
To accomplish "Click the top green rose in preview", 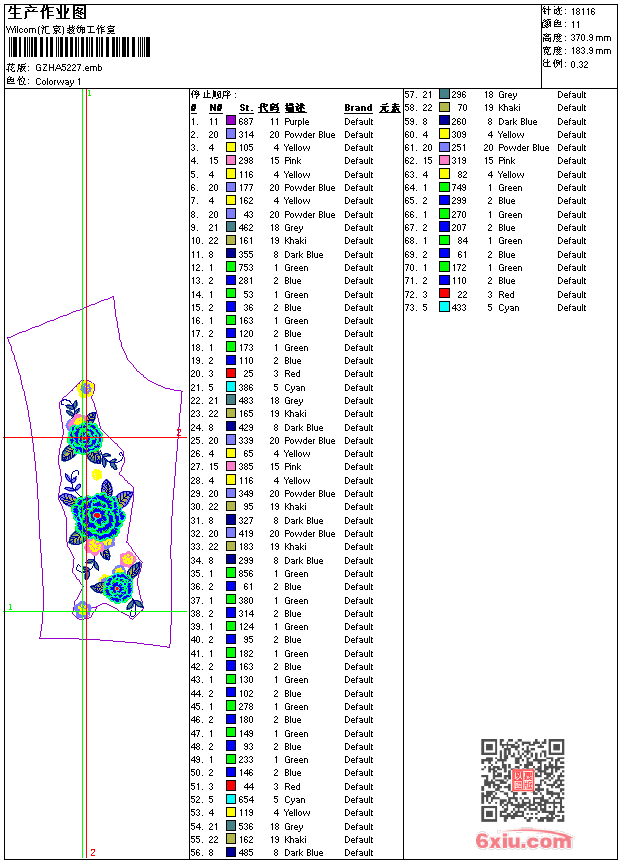I will (85, 437).
